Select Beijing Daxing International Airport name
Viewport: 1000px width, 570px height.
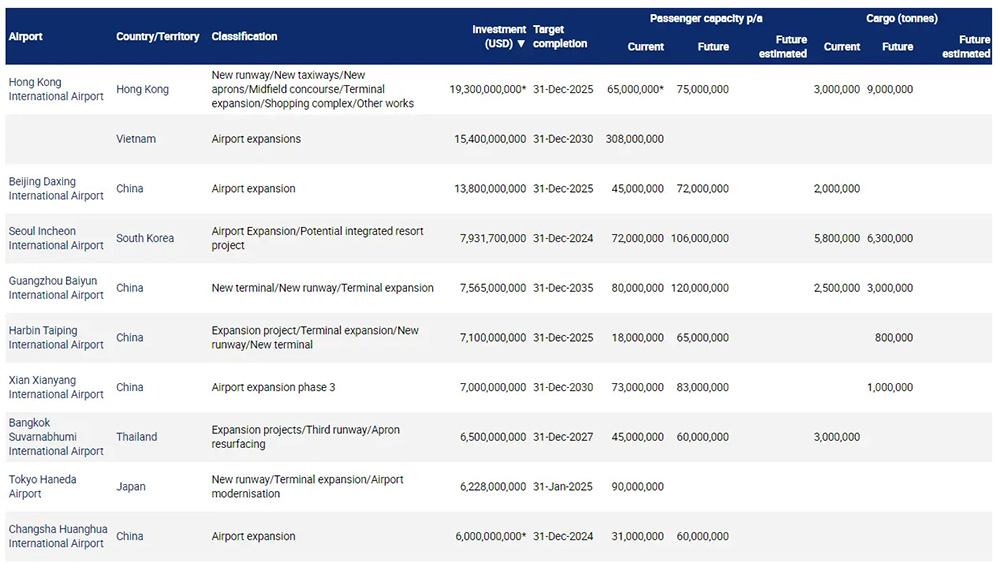click(x=56, y=189)
